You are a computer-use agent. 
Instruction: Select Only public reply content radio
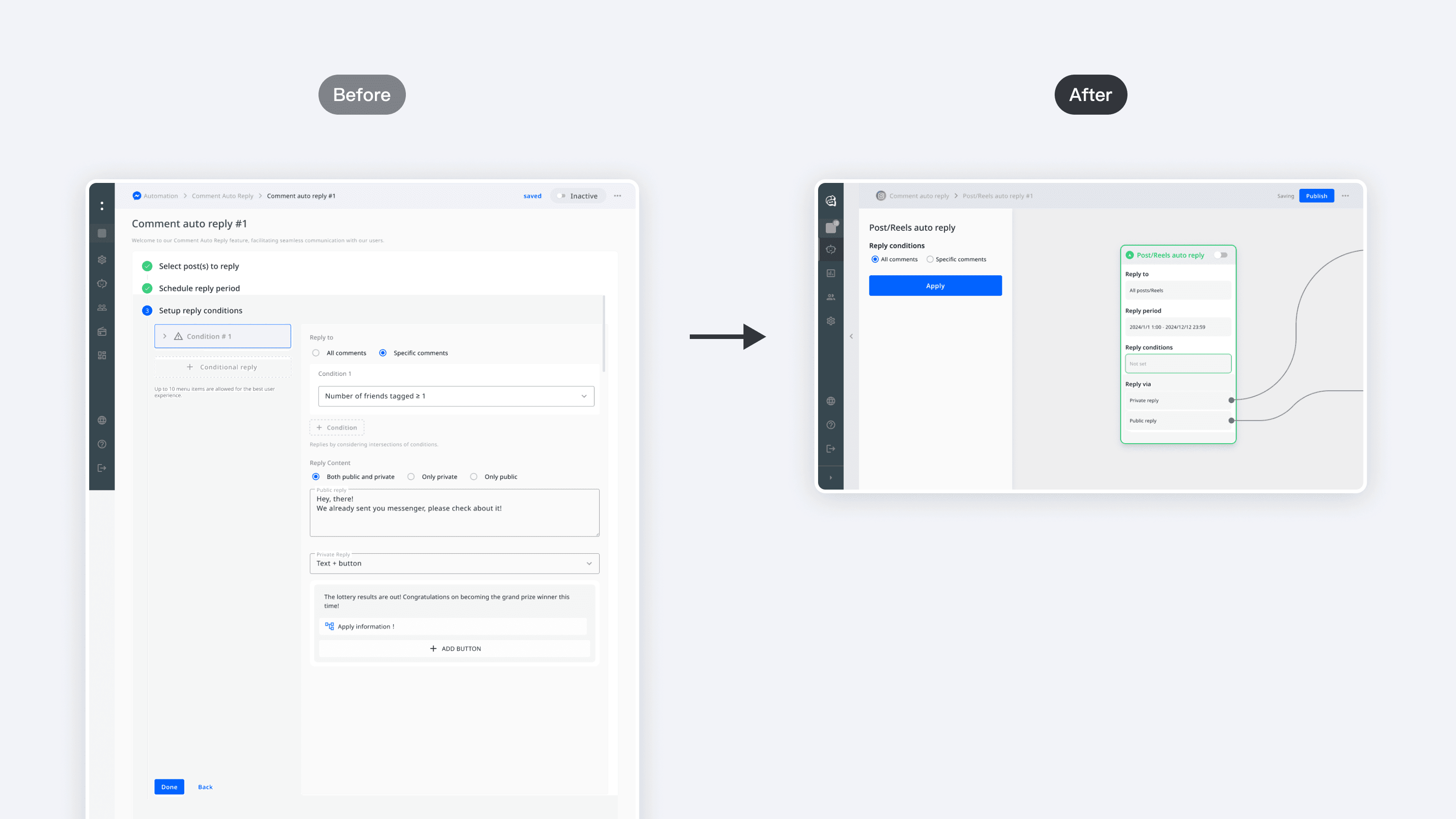[474, 476]
